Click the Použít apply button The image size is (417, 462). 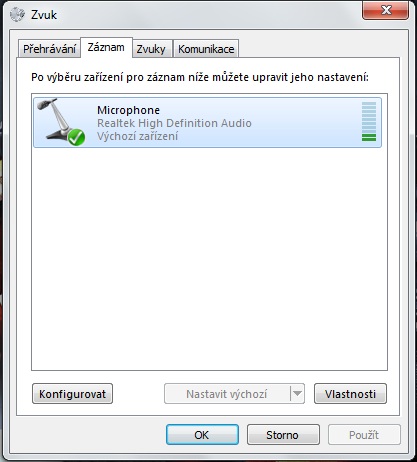364,435
